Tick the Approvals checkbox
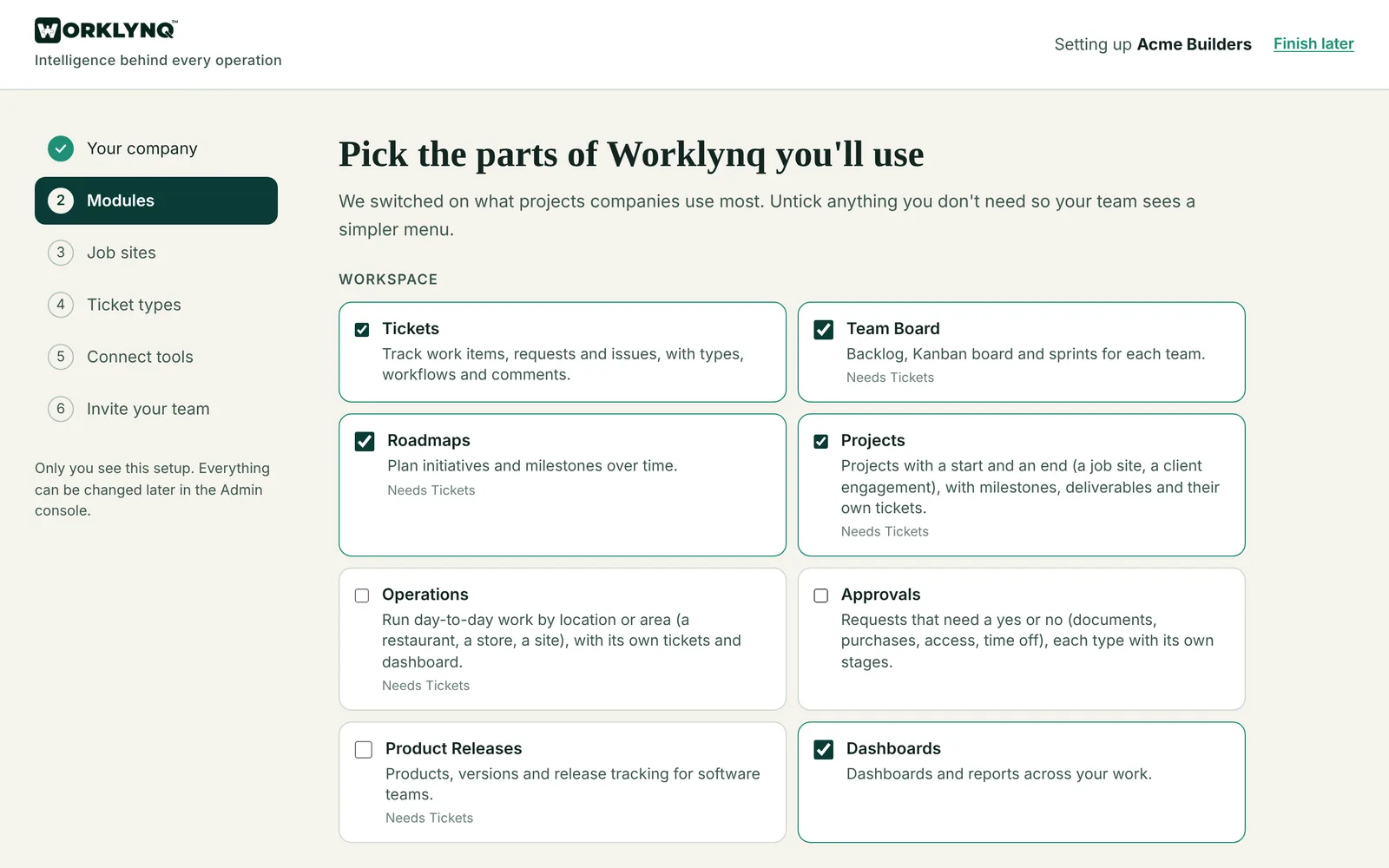Screen dimensions: 1389x868 point(821,595)
